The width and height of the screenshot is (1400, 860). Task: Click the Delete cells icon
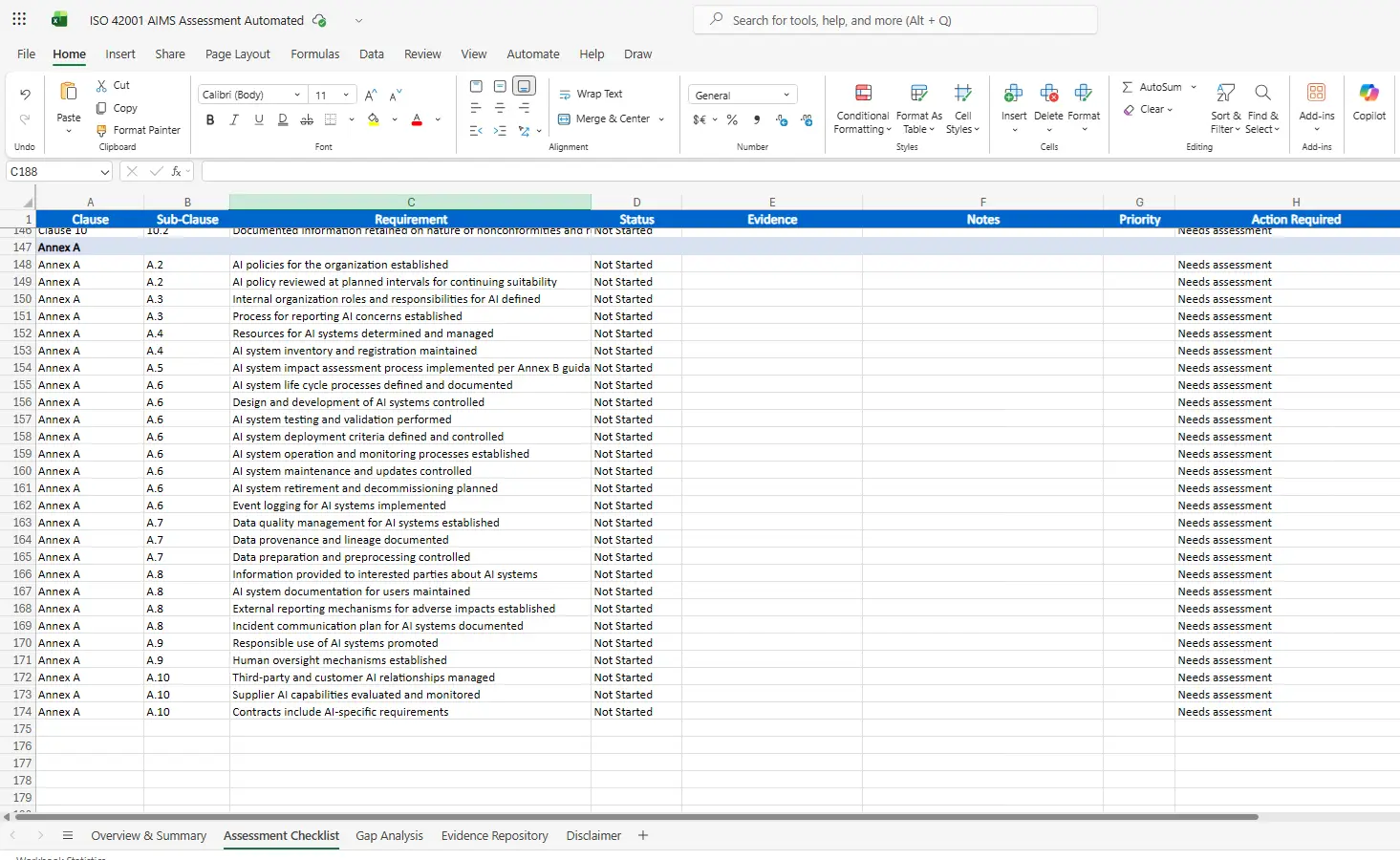pyautogui.click(x=1048, y=94)
